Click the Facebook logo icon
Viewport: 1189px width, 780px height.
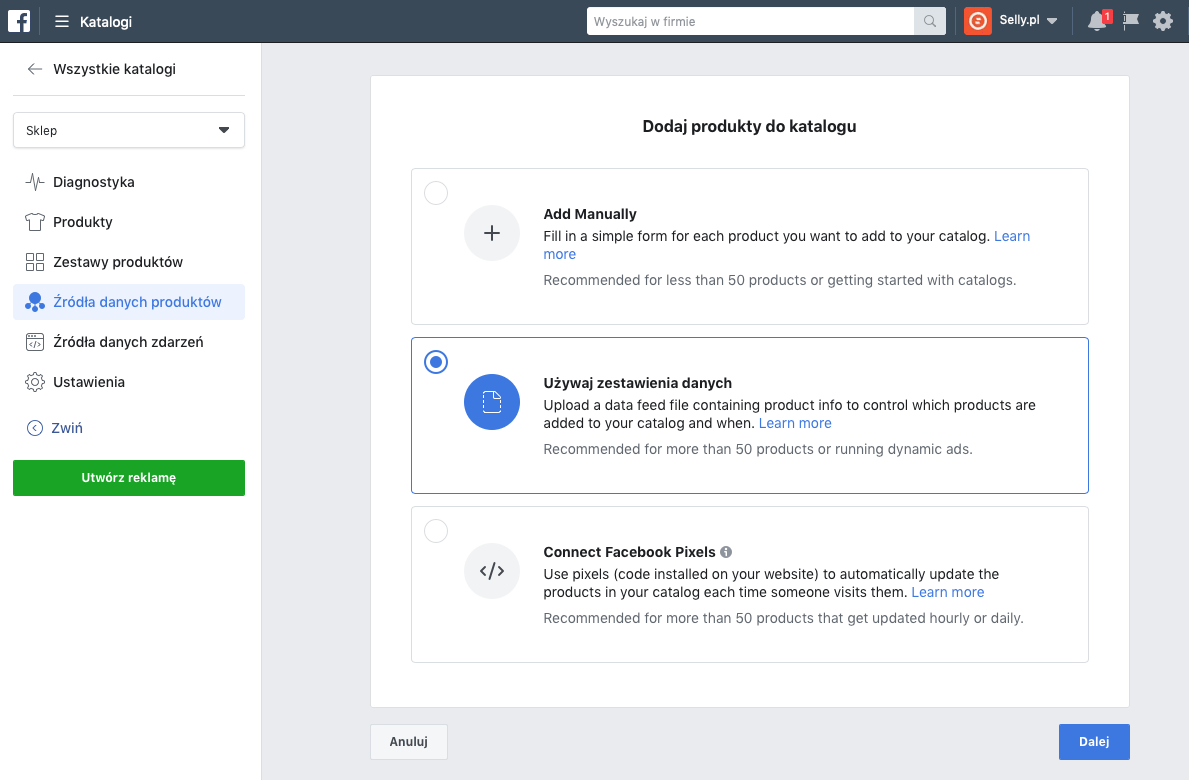pos(19,21)
